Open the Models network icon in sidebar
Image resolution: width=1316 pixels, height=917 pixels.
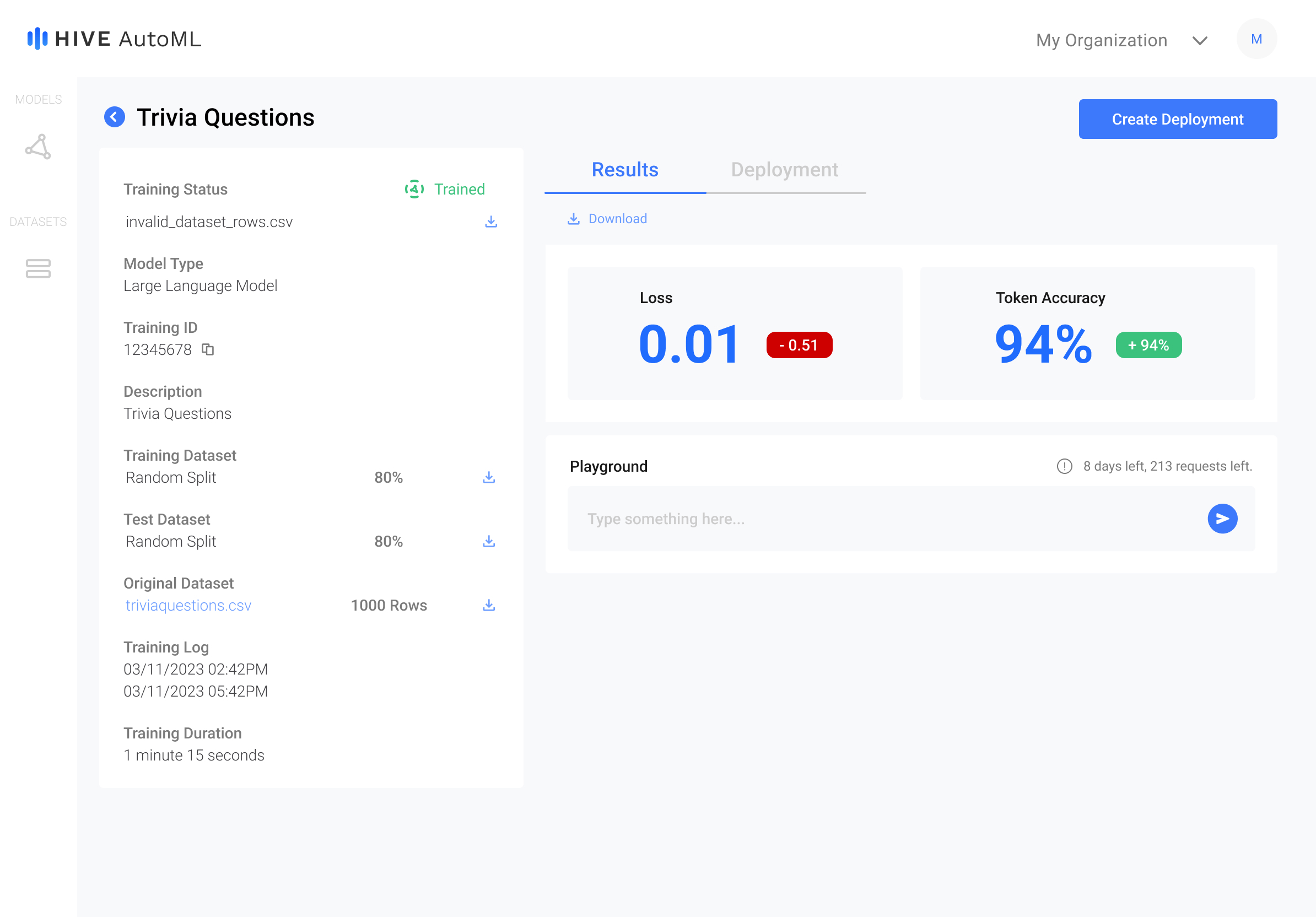pyautogui.click(x=38, y=147)
